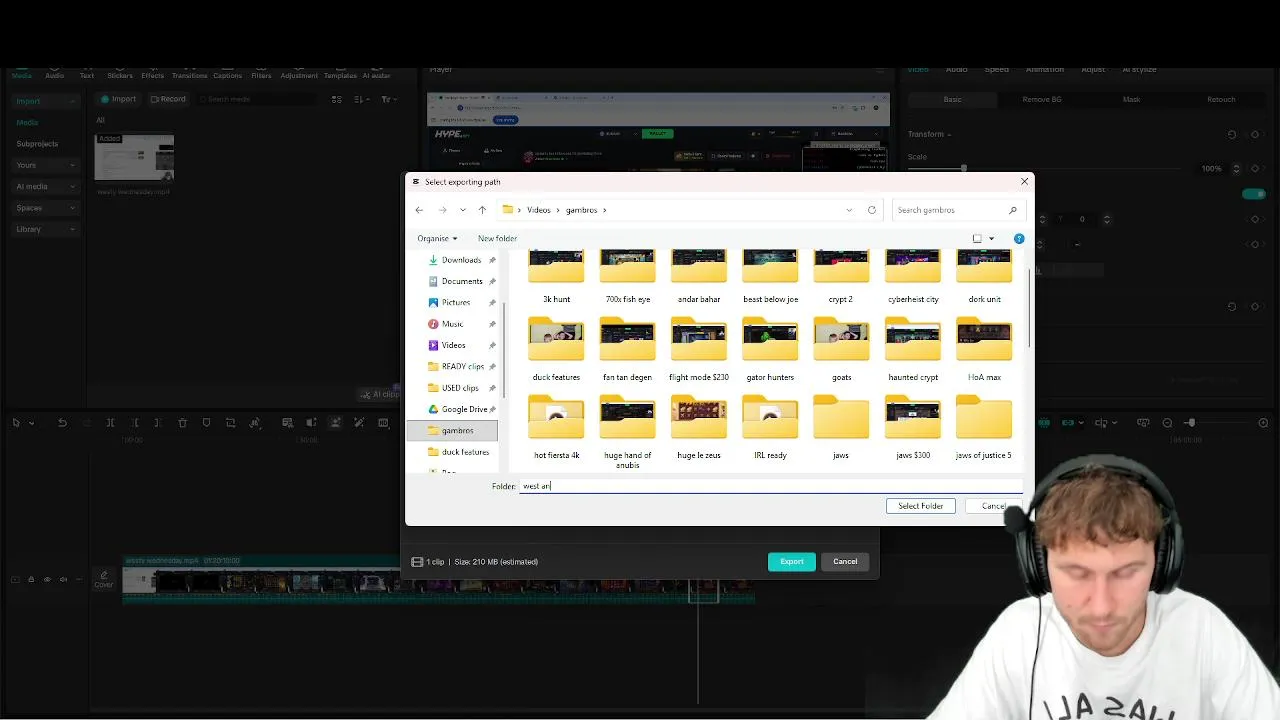Click the delete trash icon in timeline toolbar
This screenshot has height=720, width=1280.
coord(182,423)
